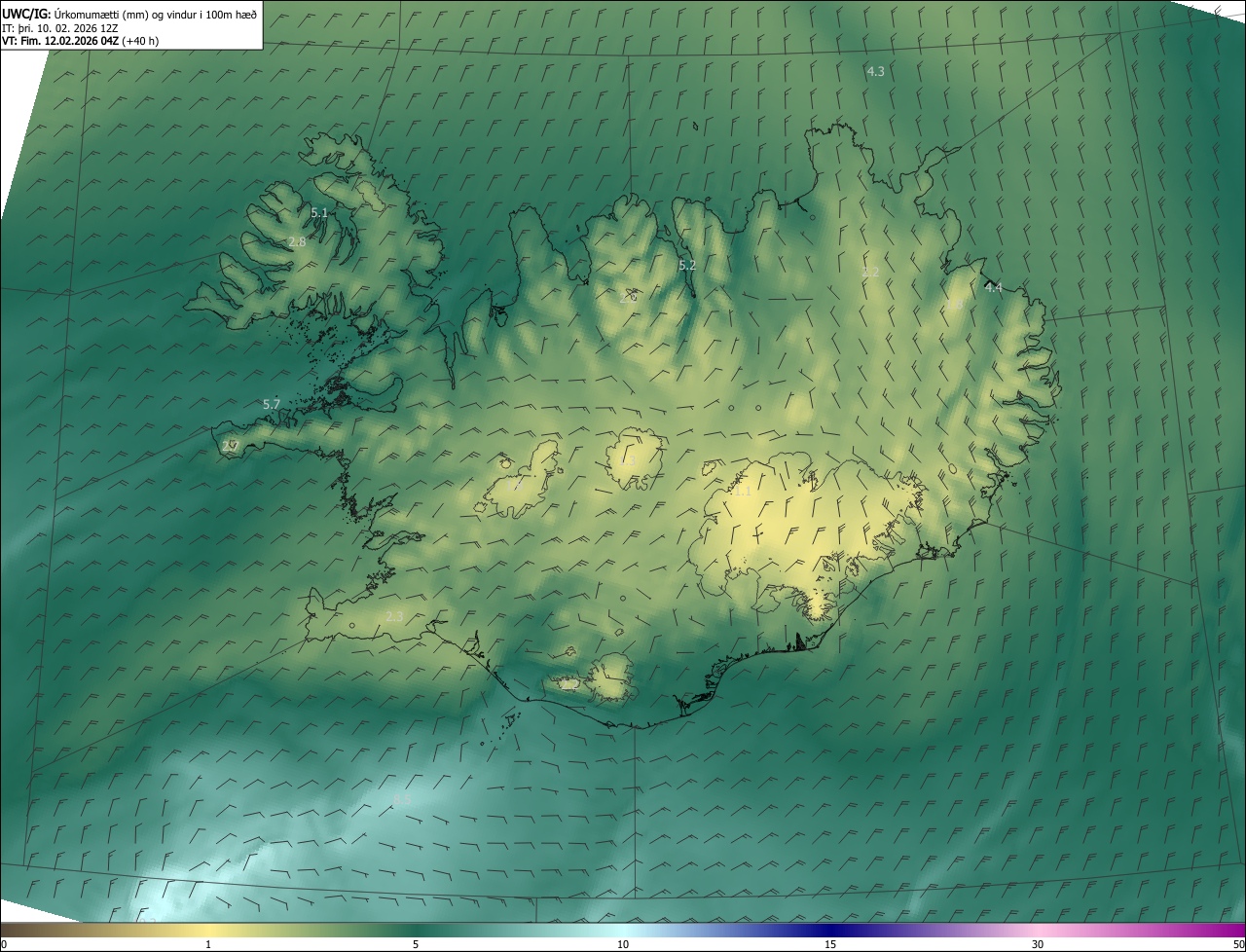
Task: Click the 15 tick on the color scale
Action: (830, 944)
